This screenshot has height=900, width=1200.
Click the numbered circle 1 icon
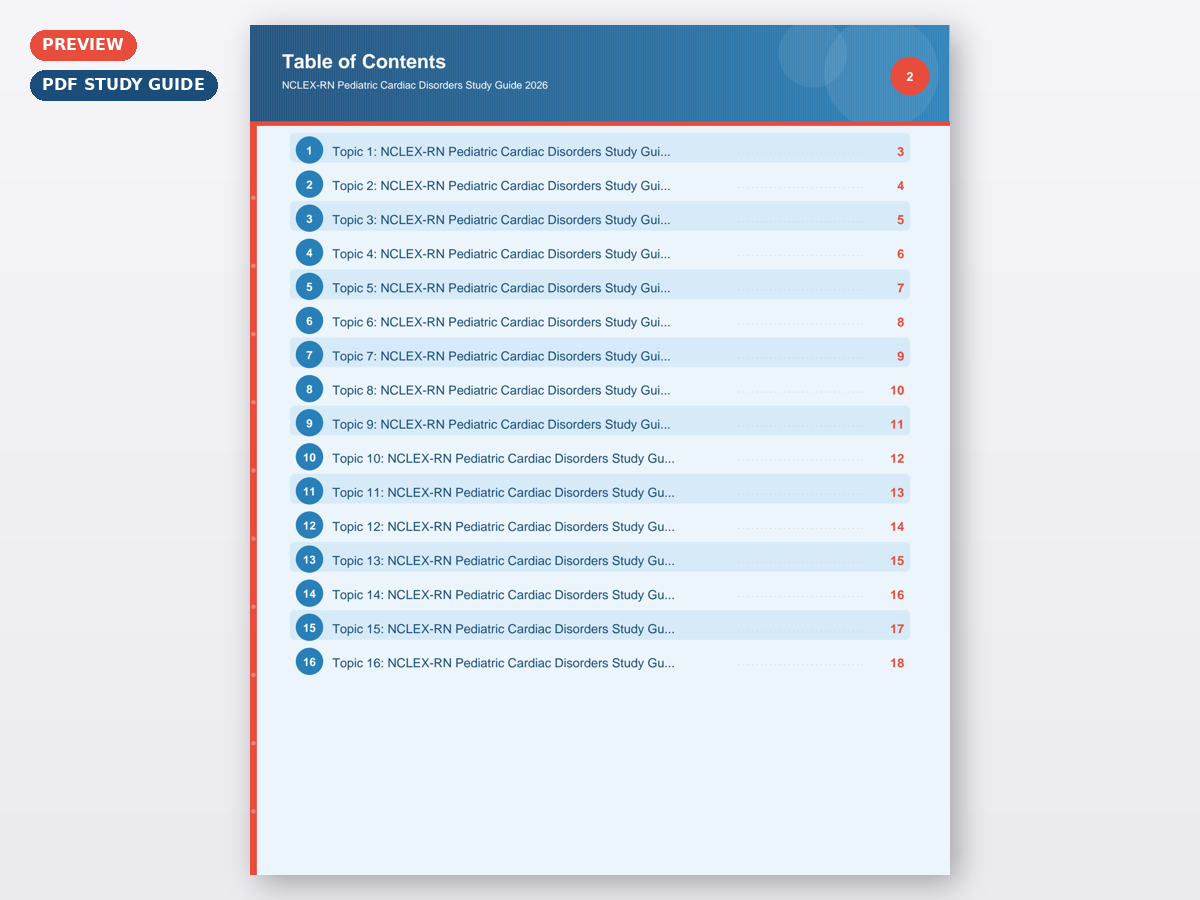[x=309, y=151]
